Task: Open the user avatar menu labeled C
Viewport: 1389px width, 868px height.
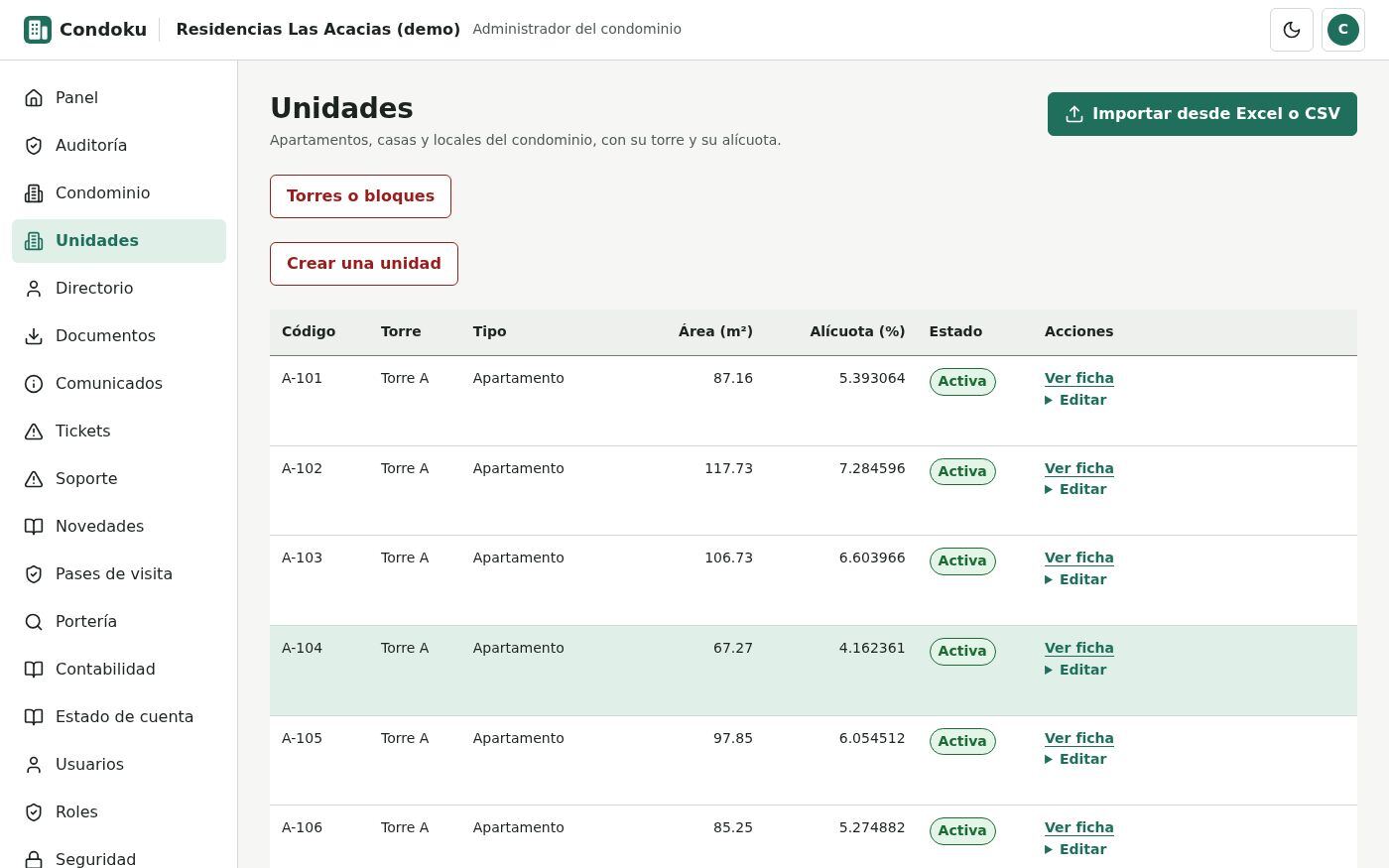Action: point(1343,30)
